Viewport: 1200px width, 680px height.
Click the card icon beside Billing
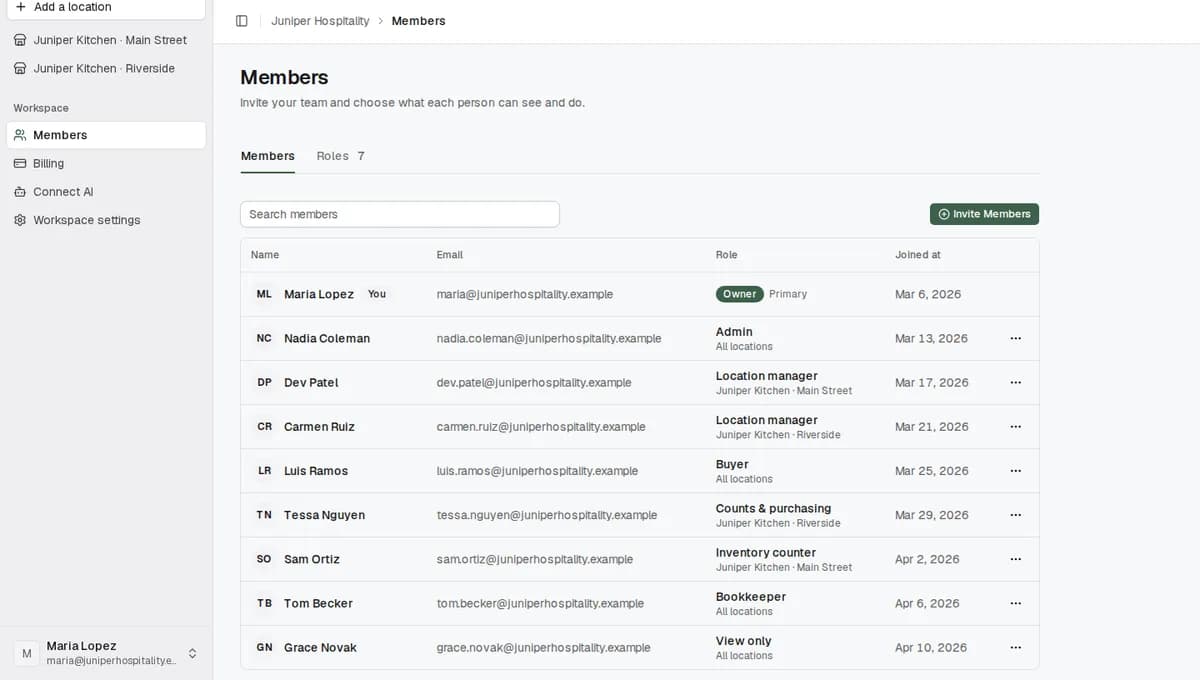pyautogui.click(x=20, y=163)
